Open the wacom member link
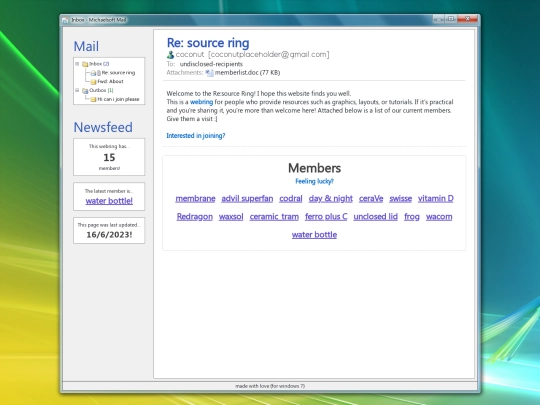 439,217
